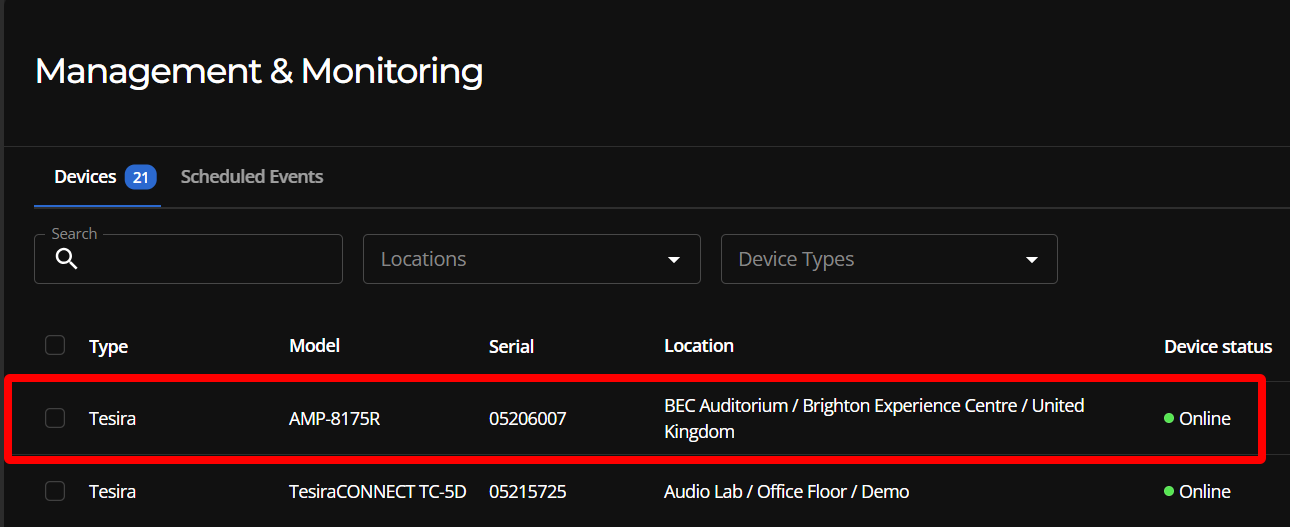Image resolution: width=1290 pixels, height=527 pixels.
Task: Click the search magnifier icon
Action: tap(66, 260)
